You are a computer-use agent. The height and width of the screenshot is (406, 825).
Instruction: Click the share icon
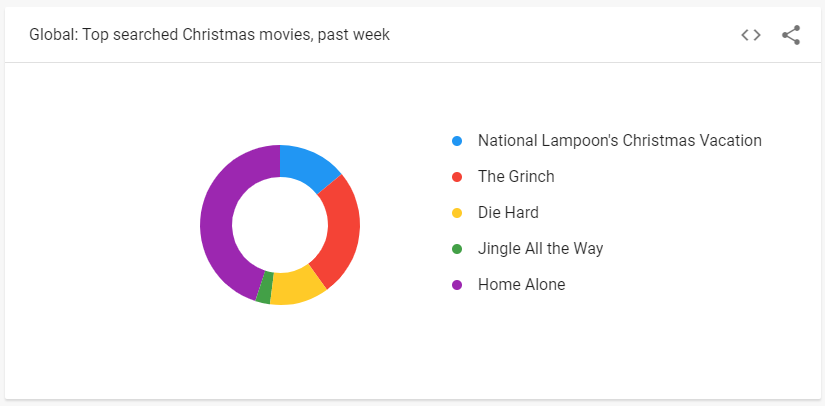[x=791, y=35]
